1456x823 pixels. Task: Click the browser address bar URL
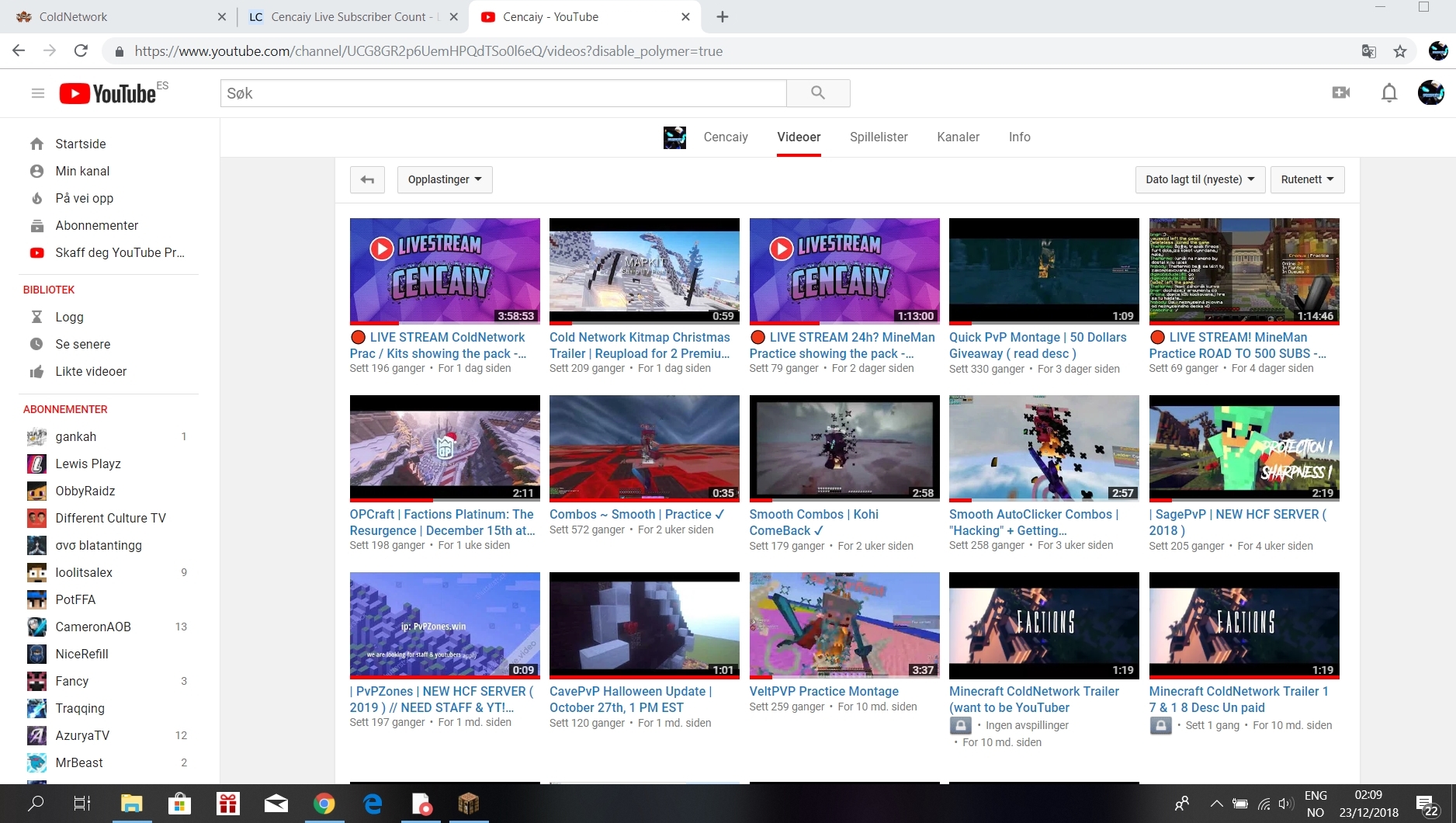428,51
